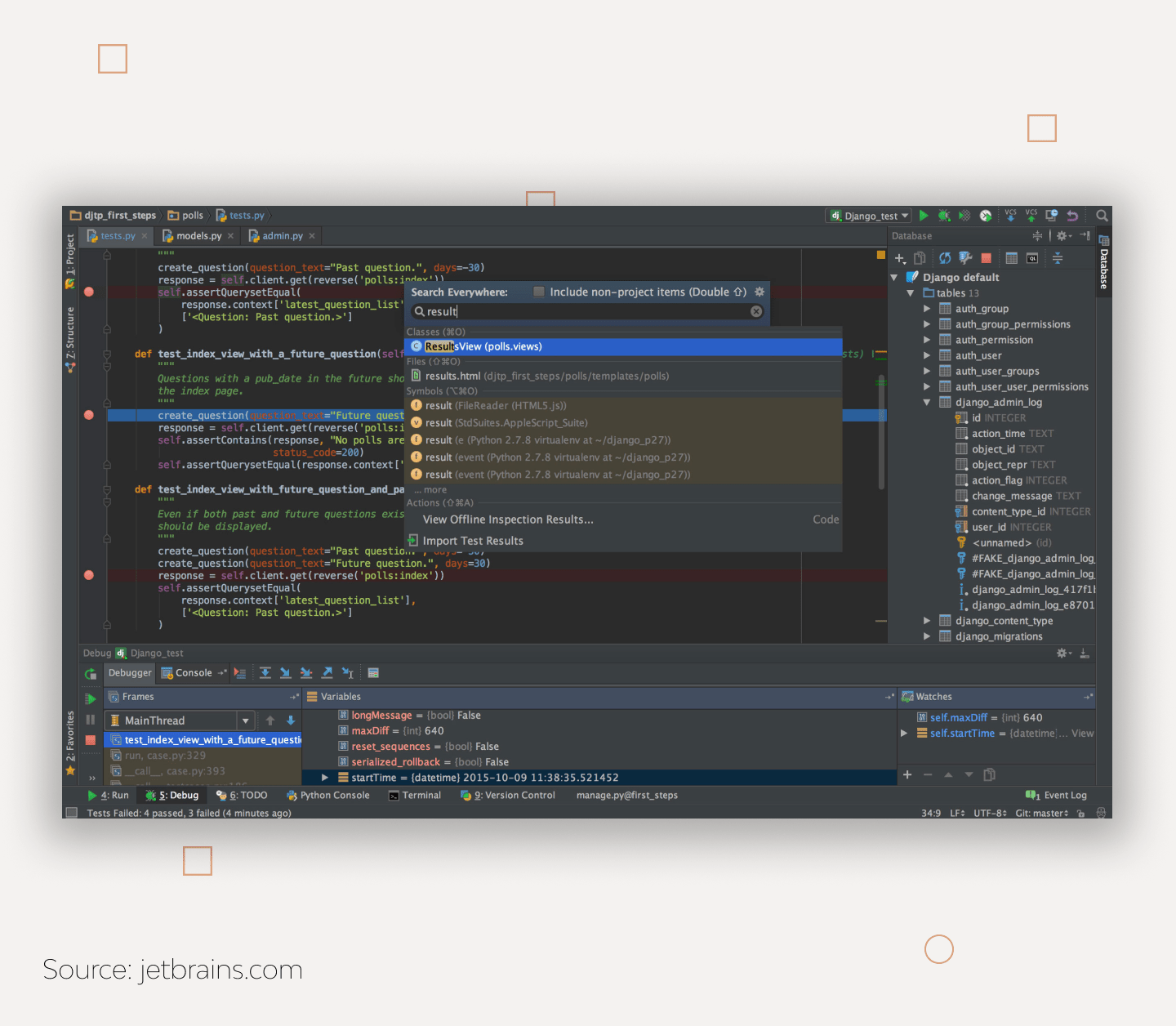The height and width of the screenshot is (1026, 1176).
Task: Enable 'Include non-project items' checkbox
Action: tap(539, 292)
